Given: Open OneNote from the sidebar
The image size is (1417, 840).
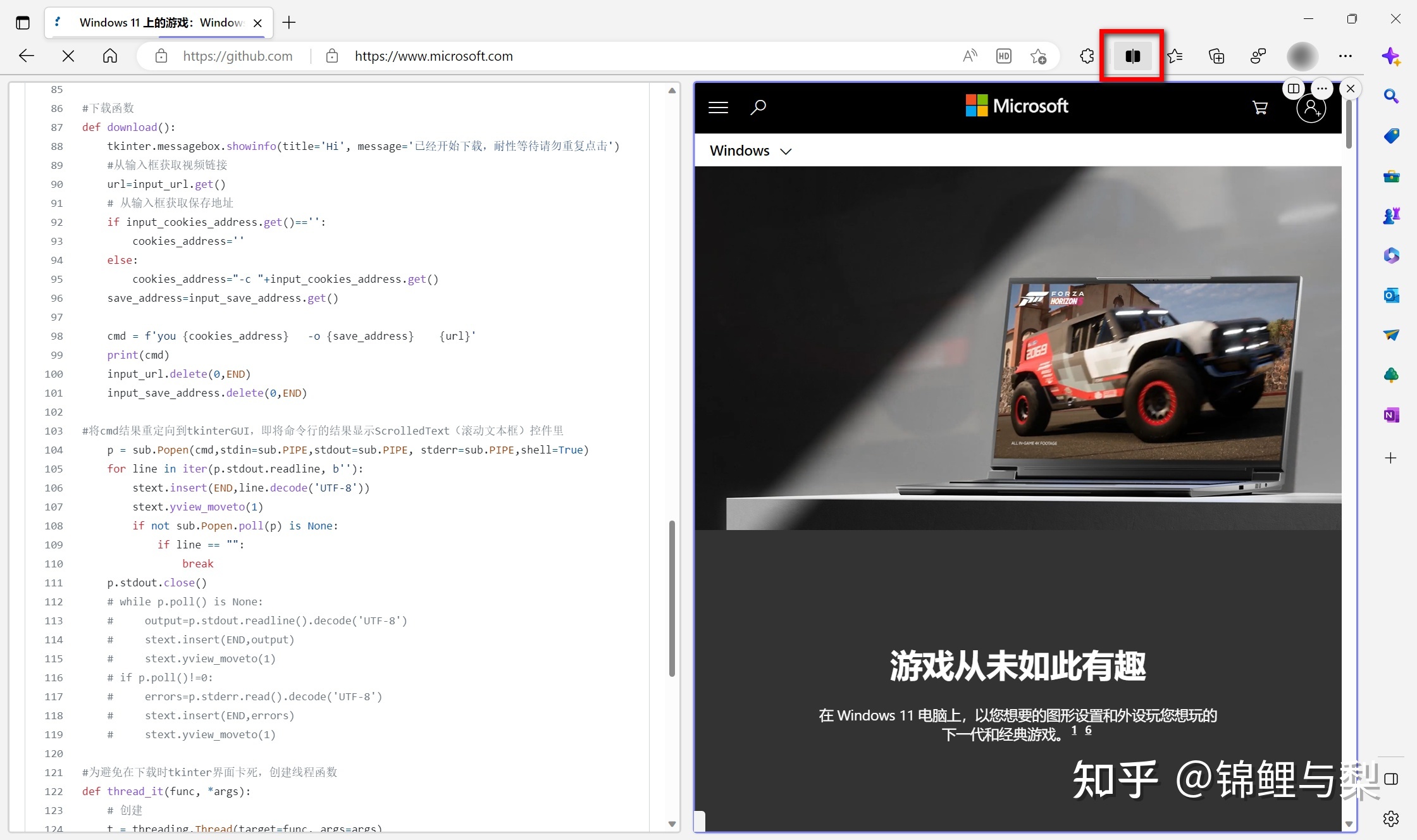Looking at the screenshot, I should 1390,415.
